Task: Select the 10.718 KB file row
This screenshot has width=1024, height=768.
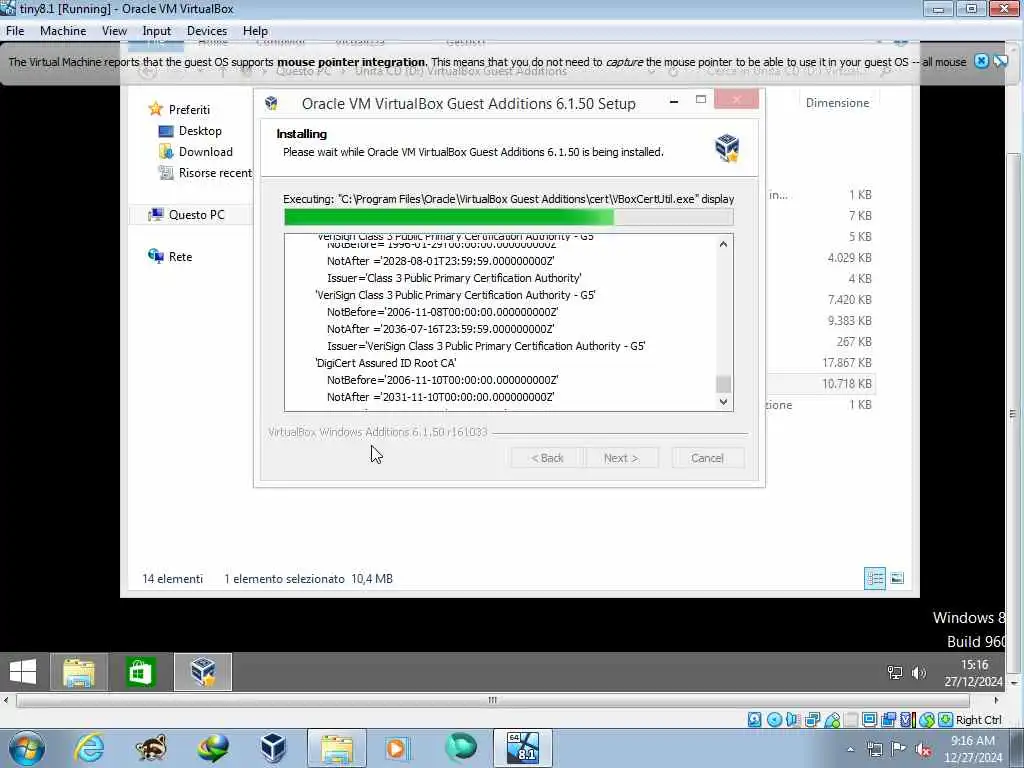Action: [822, 383]
